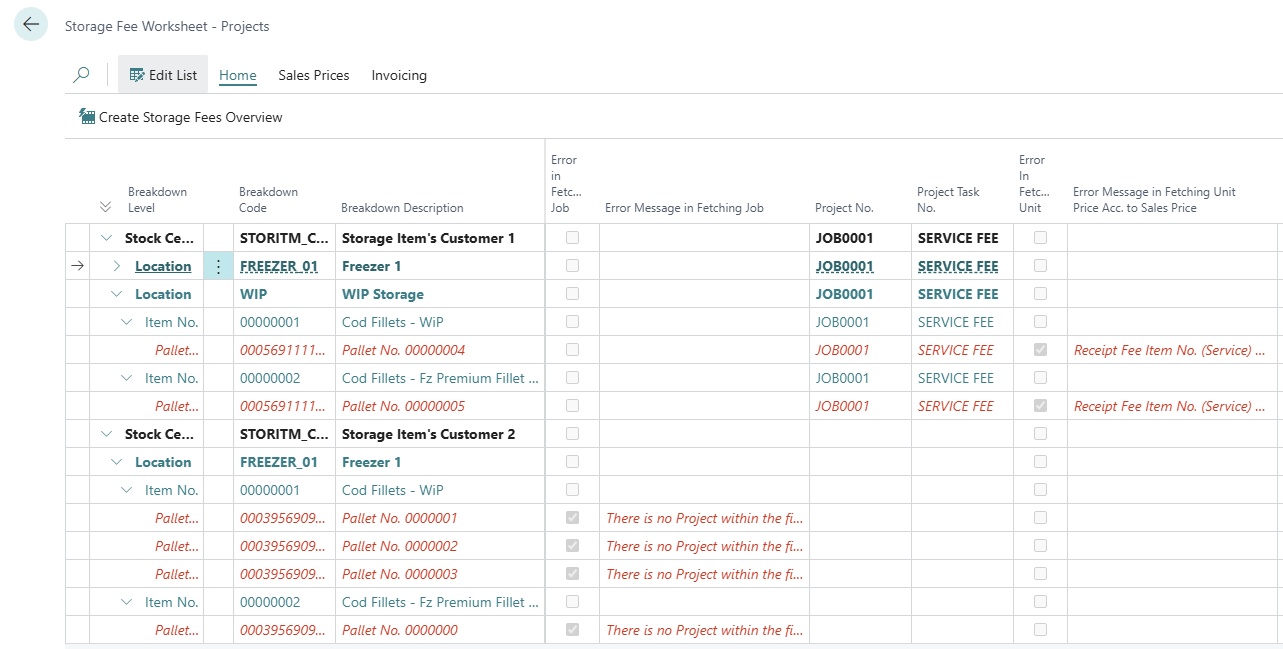
Task: Collapse Item No. 00000001 under WIP
Action: pos(126,322)
